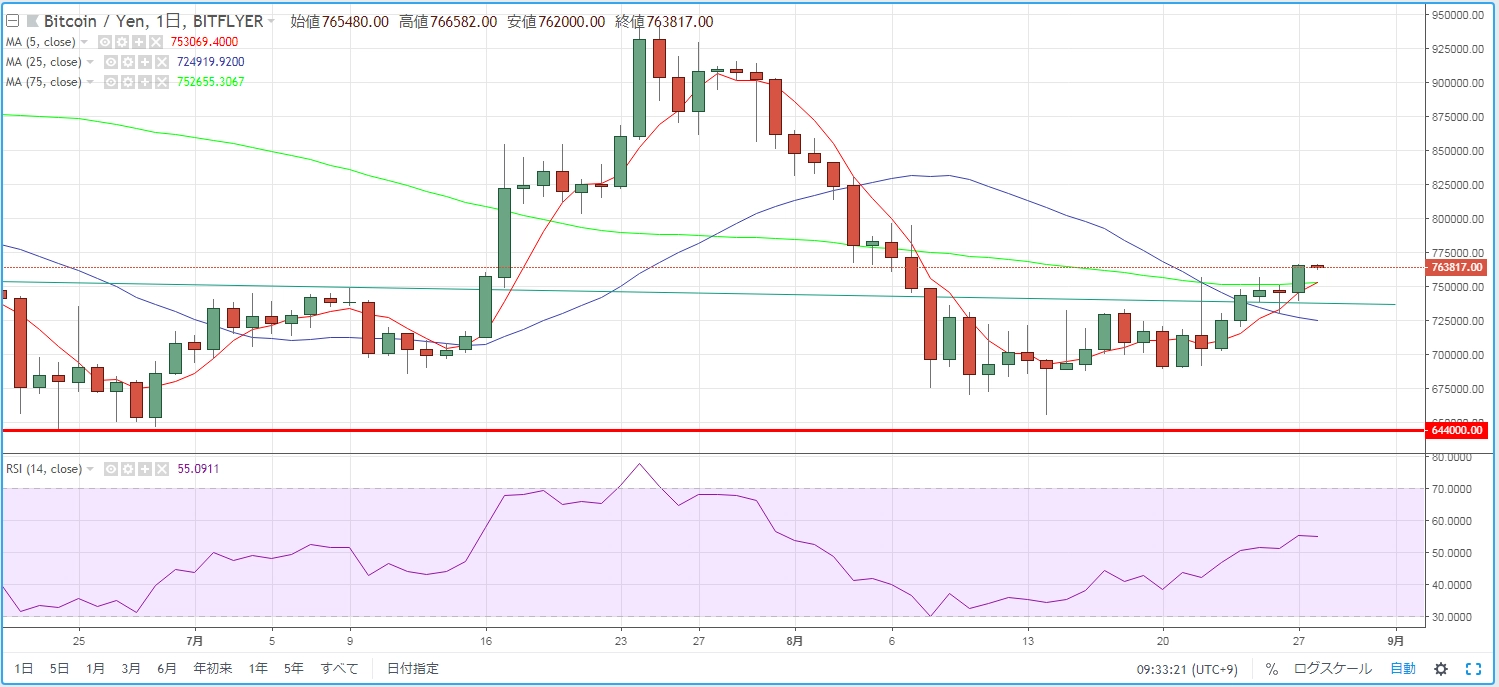Open the Bitcoin / Yen symbol dropdown arrow
The image size is (1499, 687).
(272, 21)
